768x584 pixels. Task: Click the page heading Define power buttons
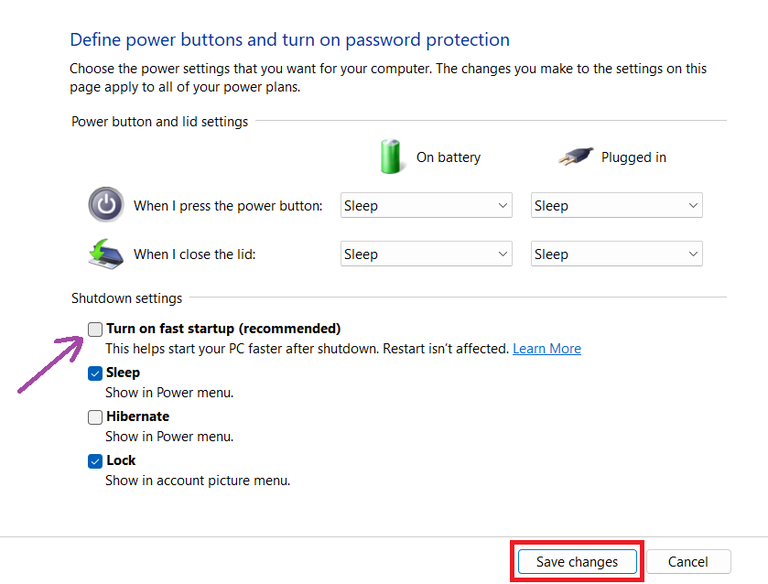tap(289, 40)
